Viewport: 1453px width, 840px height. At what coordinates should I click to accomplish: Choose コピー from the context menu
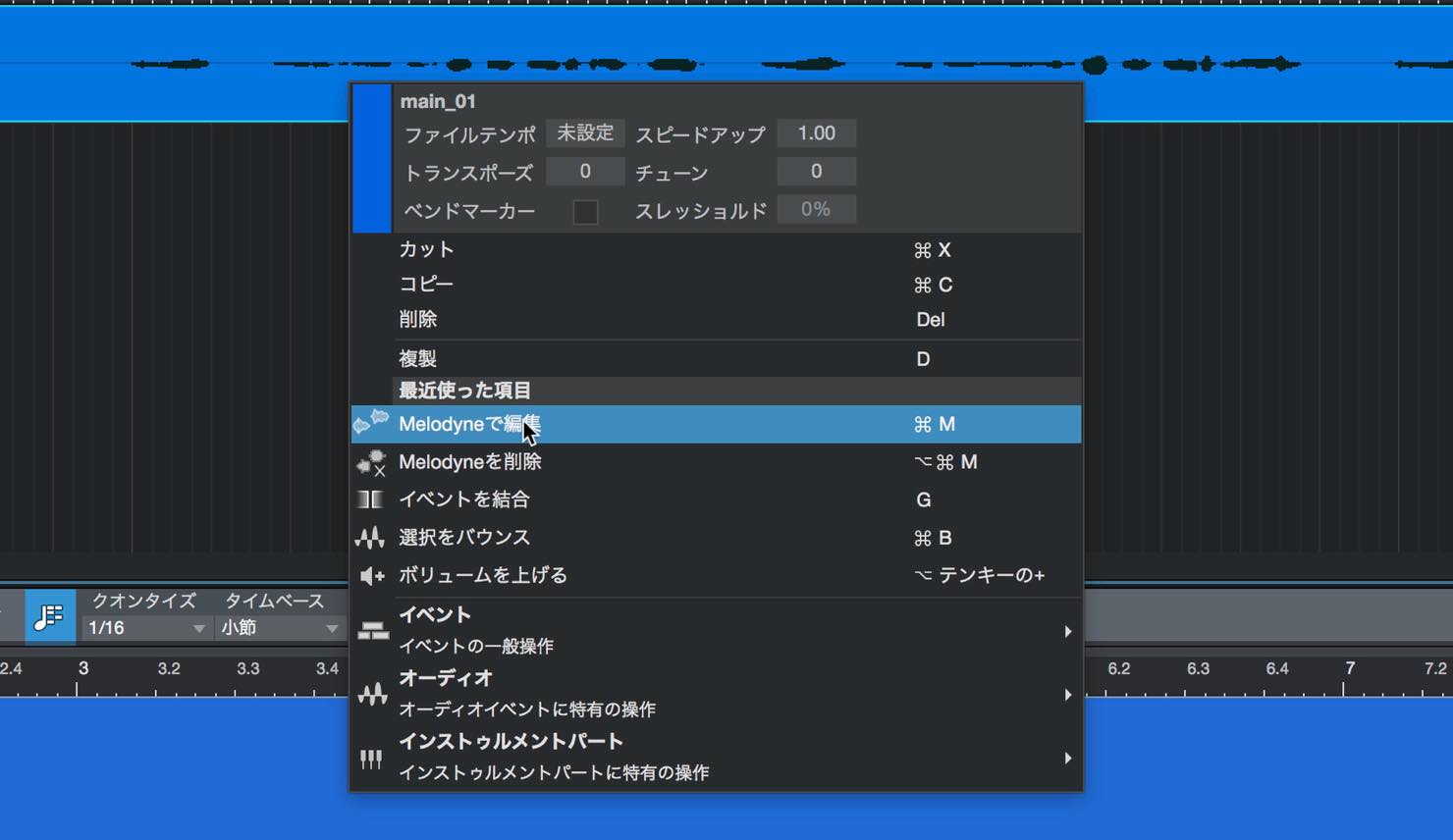tap(716, 285)
